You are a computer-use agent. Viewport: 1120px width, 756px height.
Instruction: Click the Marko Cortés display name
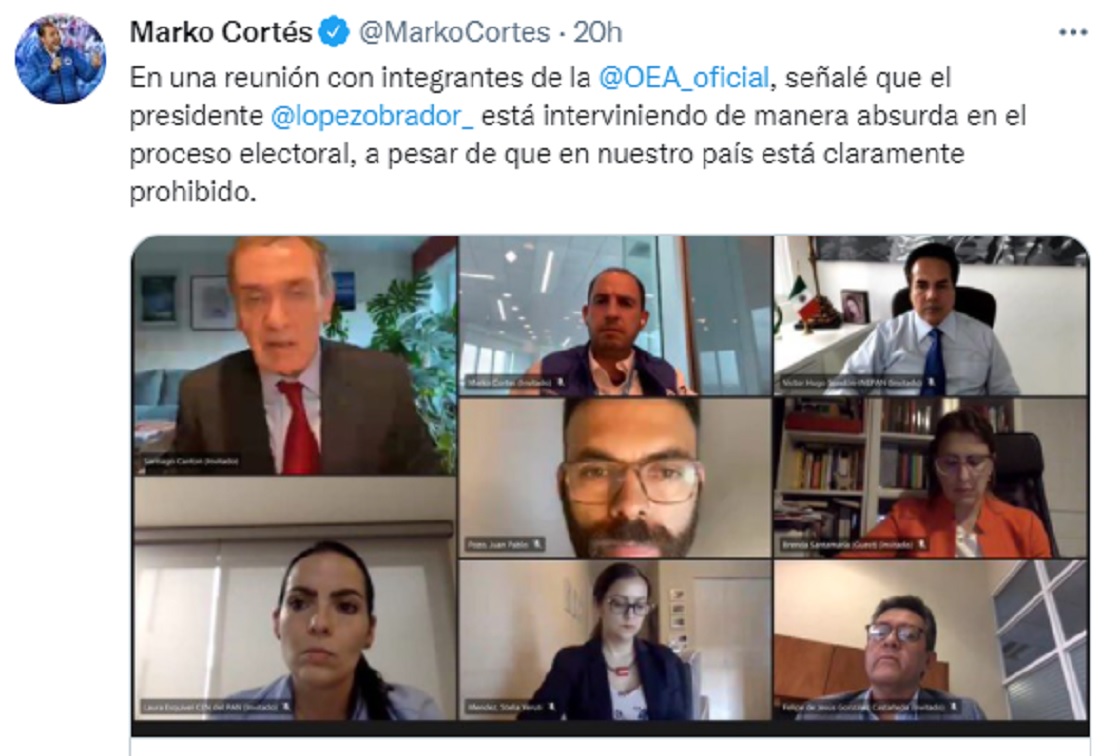[x=221, y=32]
